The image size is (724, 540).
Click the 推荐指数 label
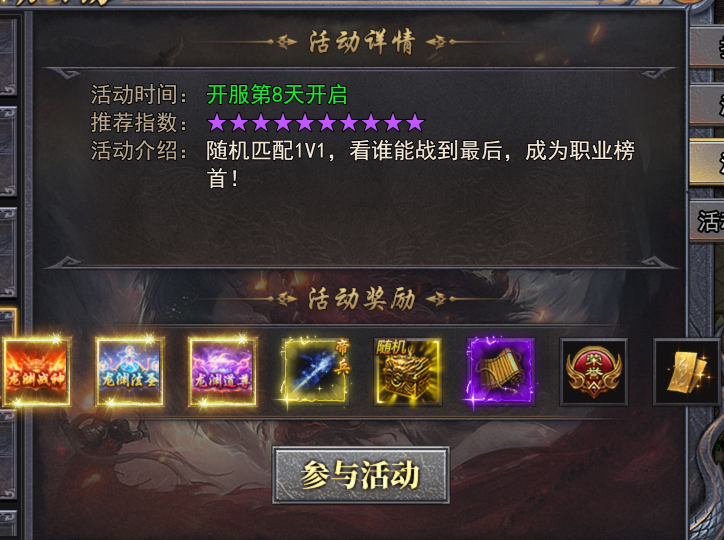138,123
